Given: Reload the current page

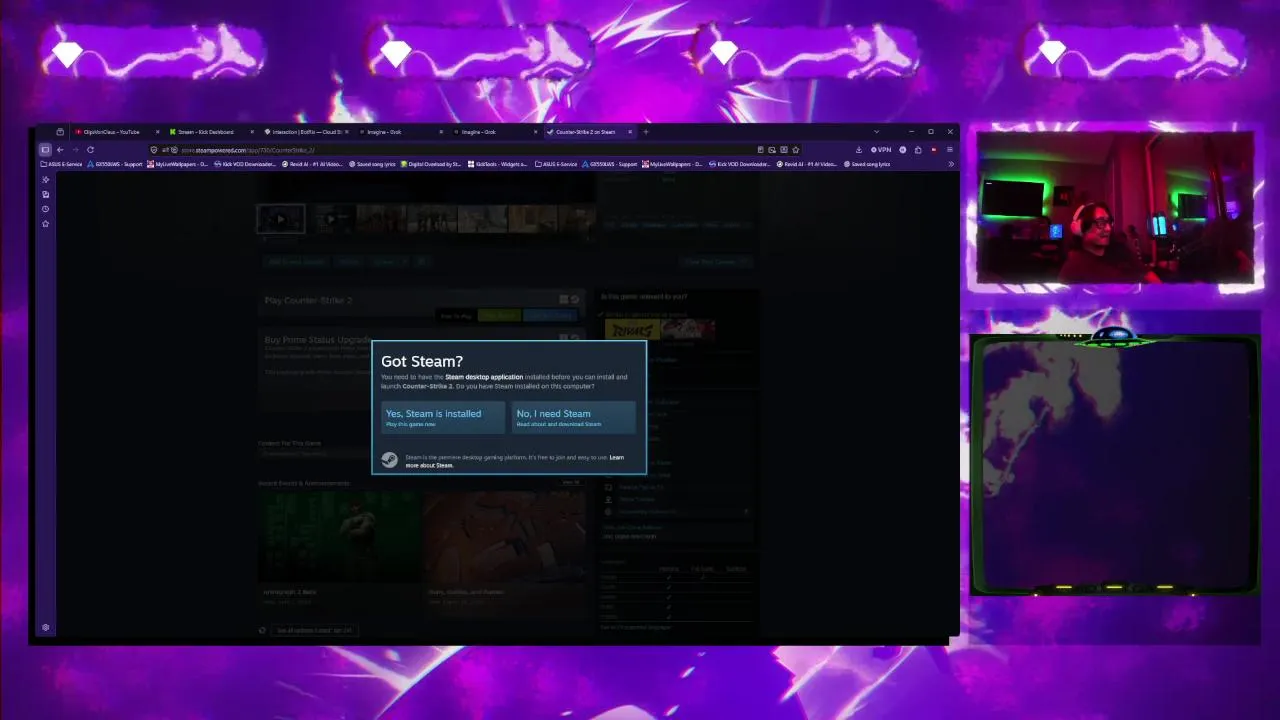Looking at the screenshot, I should click(x=90, y=150).
